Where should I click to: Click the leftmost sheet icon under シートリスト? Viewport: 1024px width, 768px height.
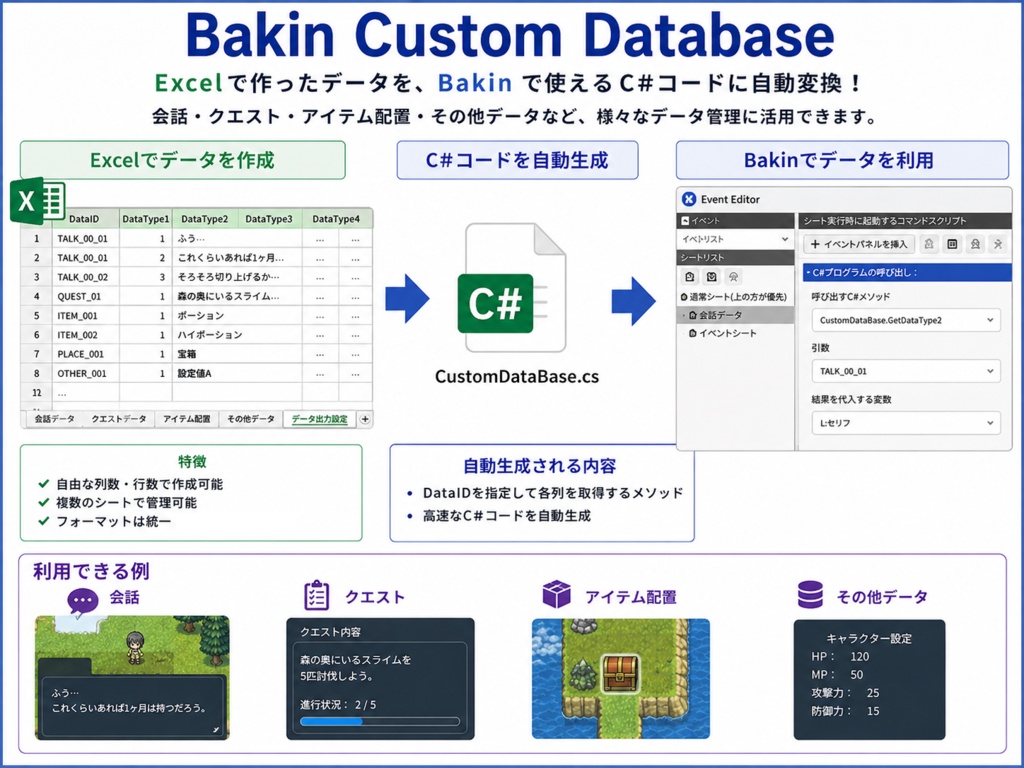(690, 277)
